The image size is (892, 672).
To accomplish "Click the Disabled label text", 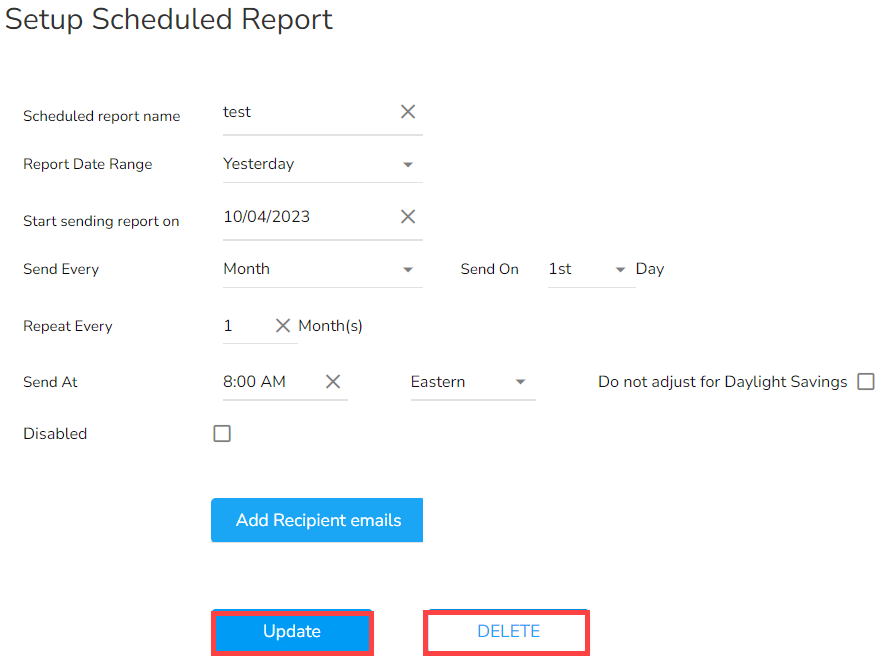I will (55, 434).
